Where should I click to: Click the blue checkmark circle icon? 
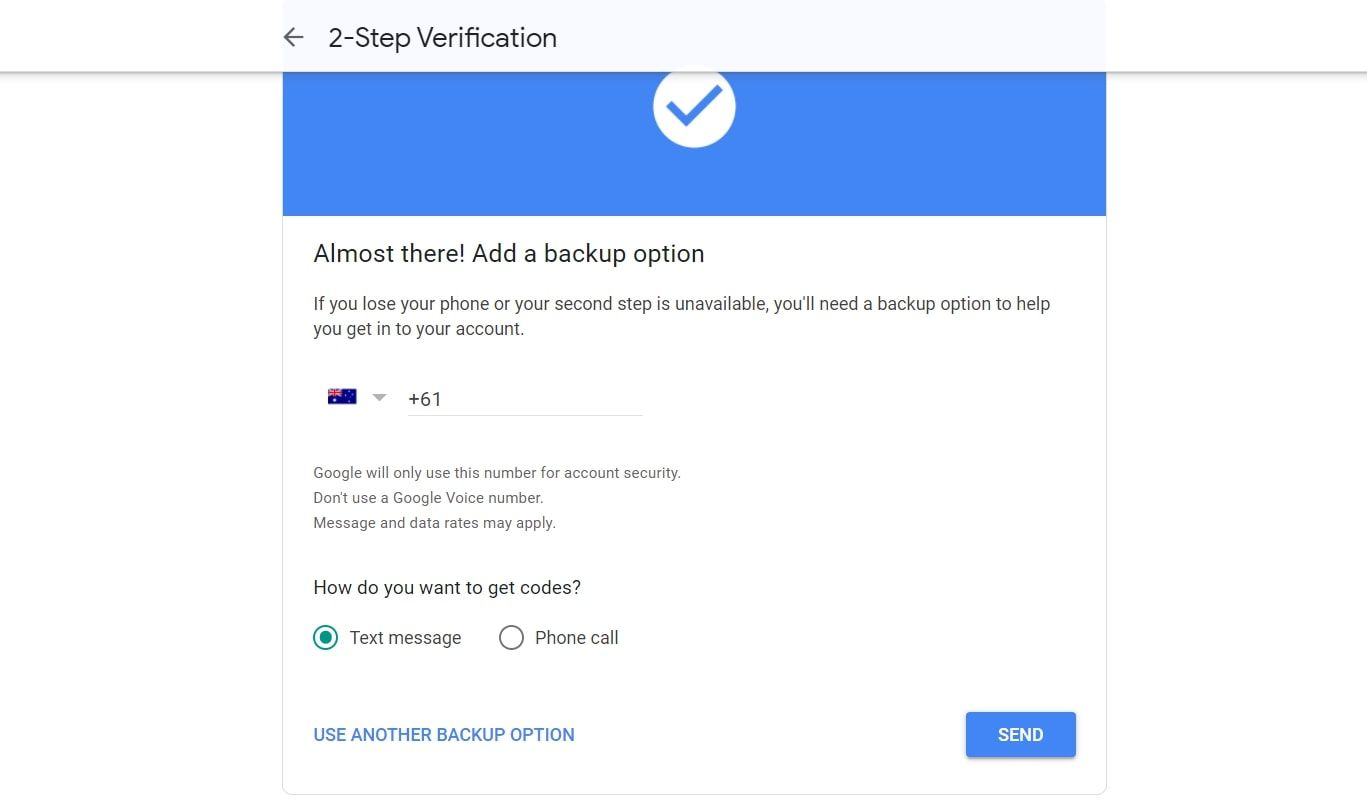[694, 107]
